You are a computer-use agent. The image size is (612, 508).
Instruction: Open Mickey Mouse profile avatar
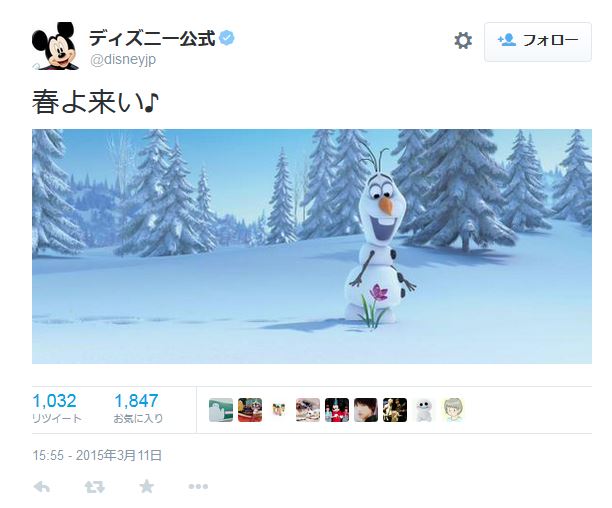(x=55, y=46)
